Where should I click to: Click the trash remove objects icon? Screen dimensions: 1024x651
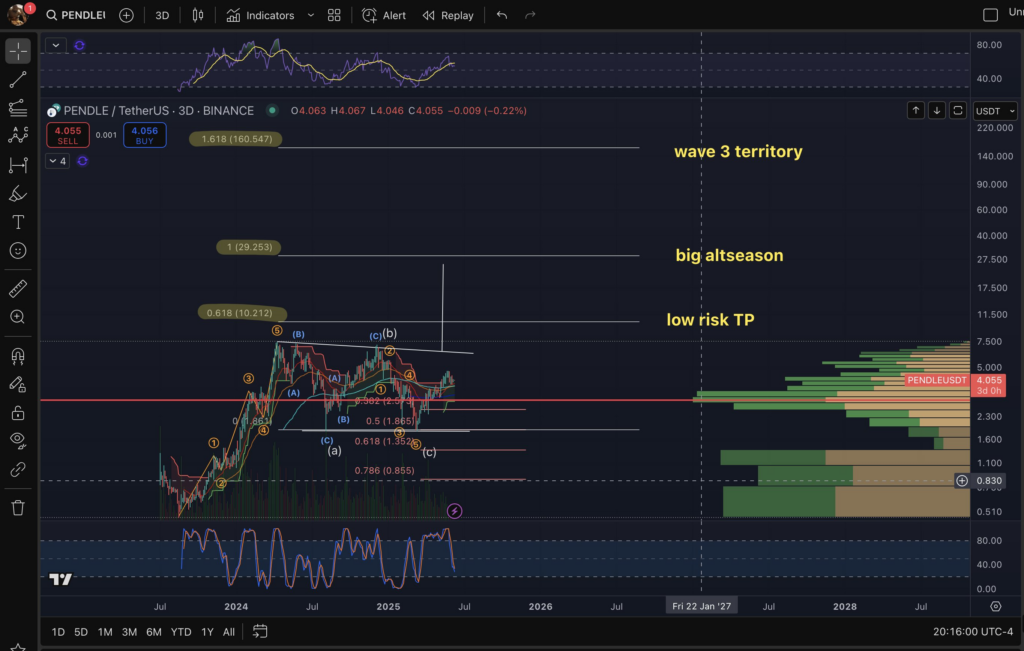coord(18,507)
